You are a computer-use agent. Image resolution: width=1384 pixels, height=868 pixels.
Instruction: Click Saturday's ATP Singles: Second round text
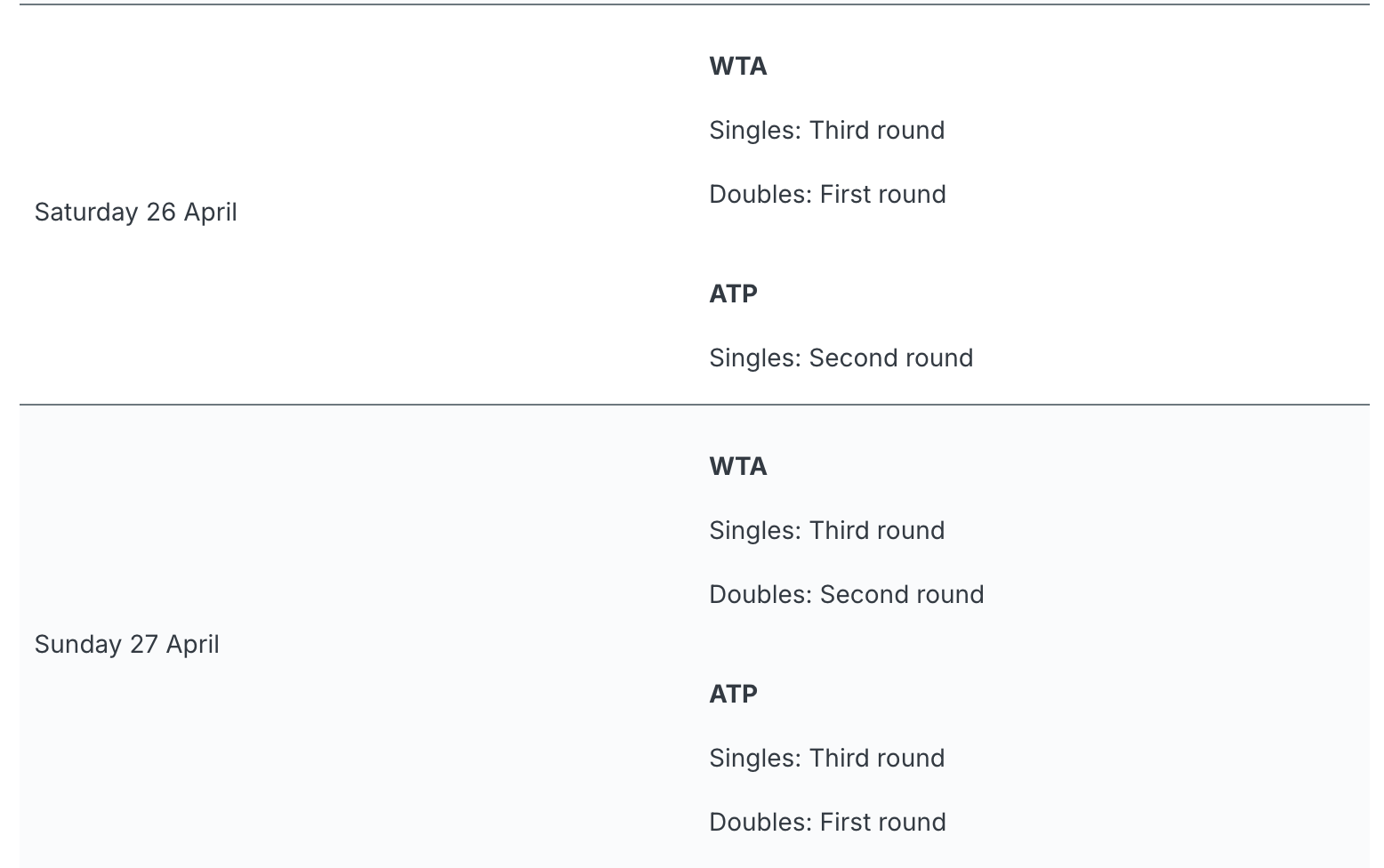(x=841, y=358)
